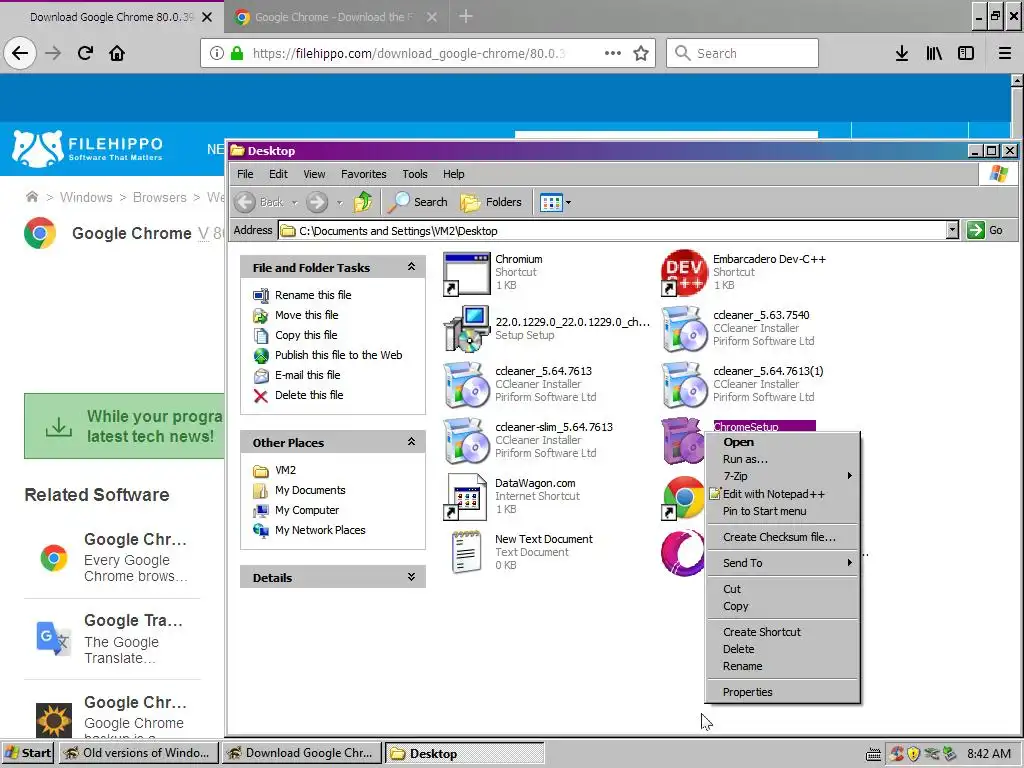
Task: Click Delete this file task
Action: [x=309, y=395]
